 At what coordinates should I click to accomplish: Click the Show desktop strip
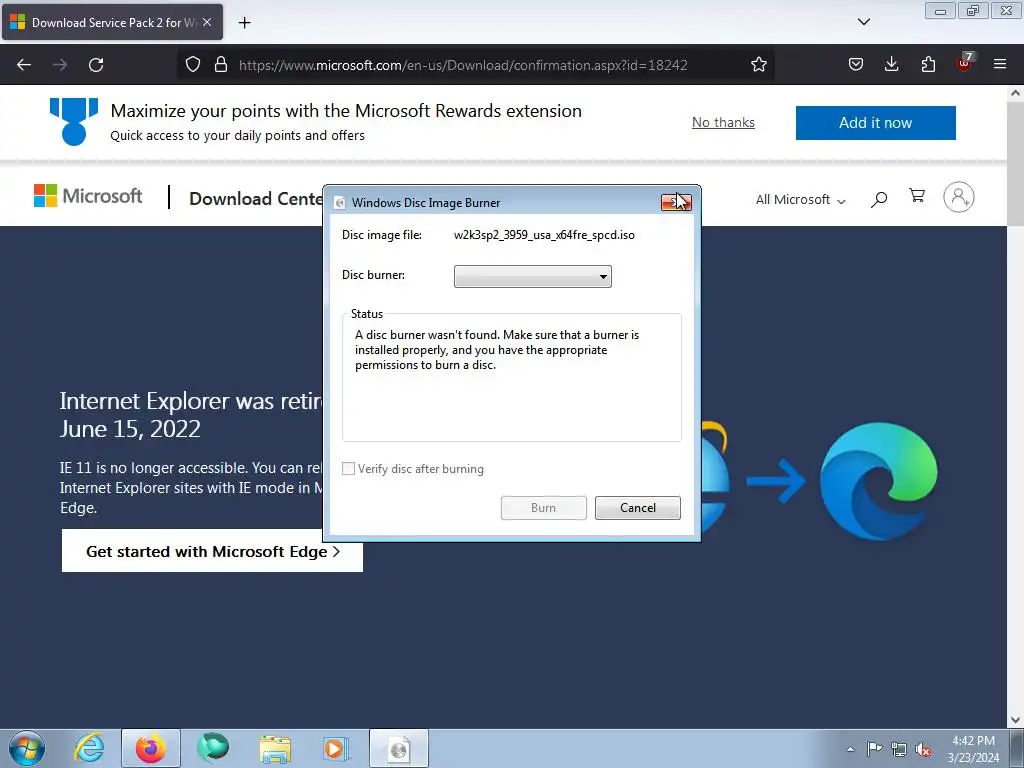(1017, 748)
